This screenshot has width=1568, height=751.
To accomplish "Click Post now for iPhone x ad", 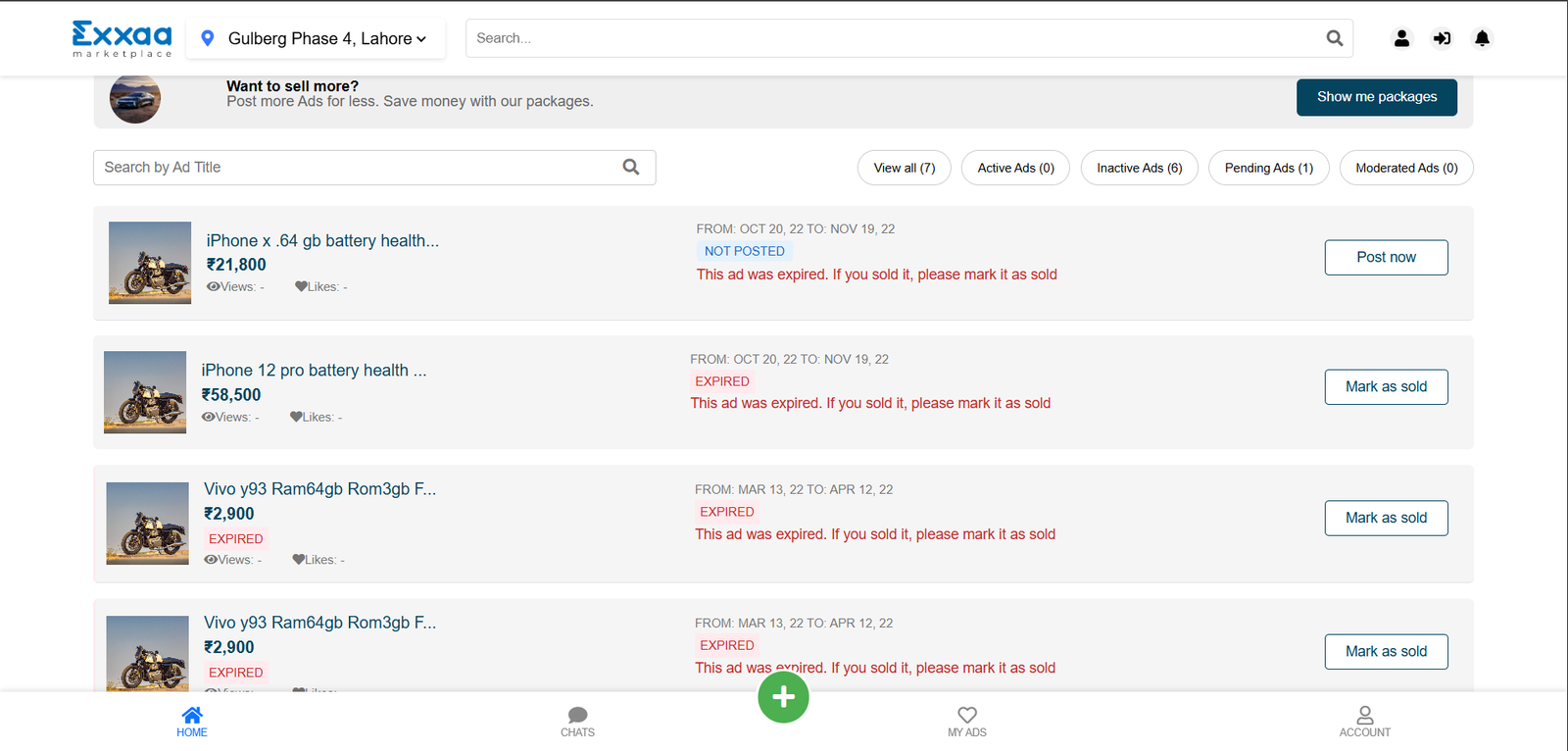I will tap(1386, 258).
